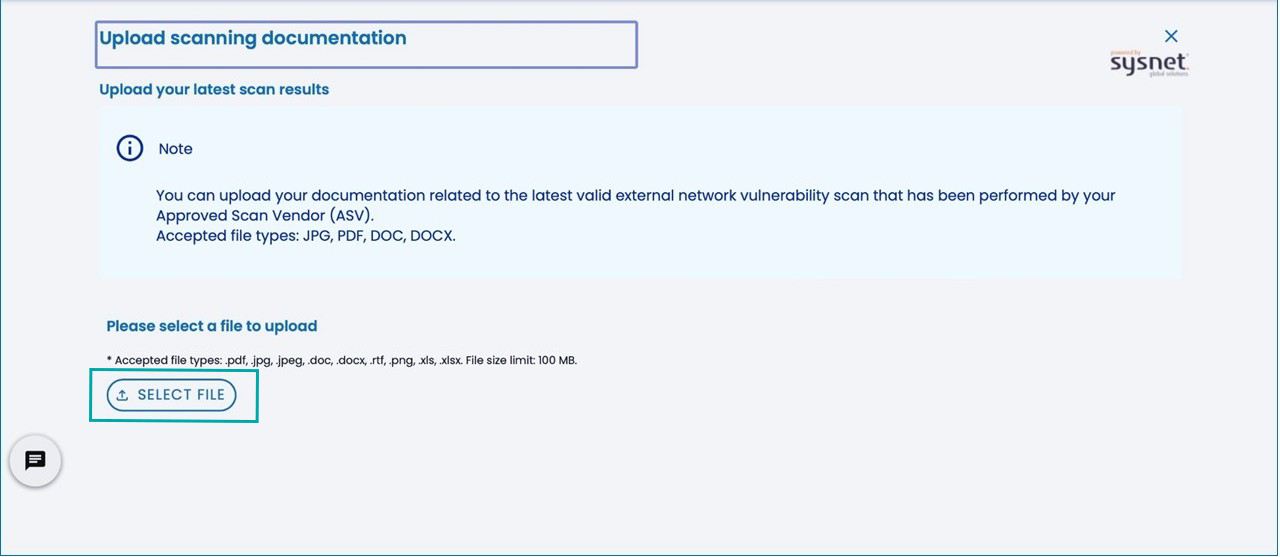Click the upload arrow icon in Select File
1280x557 pixels.
122,395
